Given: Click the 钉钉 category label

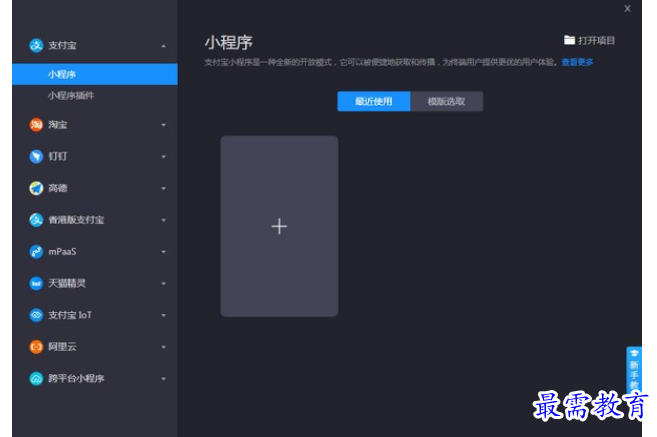Looking at the screenshot, I should coord(58,156).
